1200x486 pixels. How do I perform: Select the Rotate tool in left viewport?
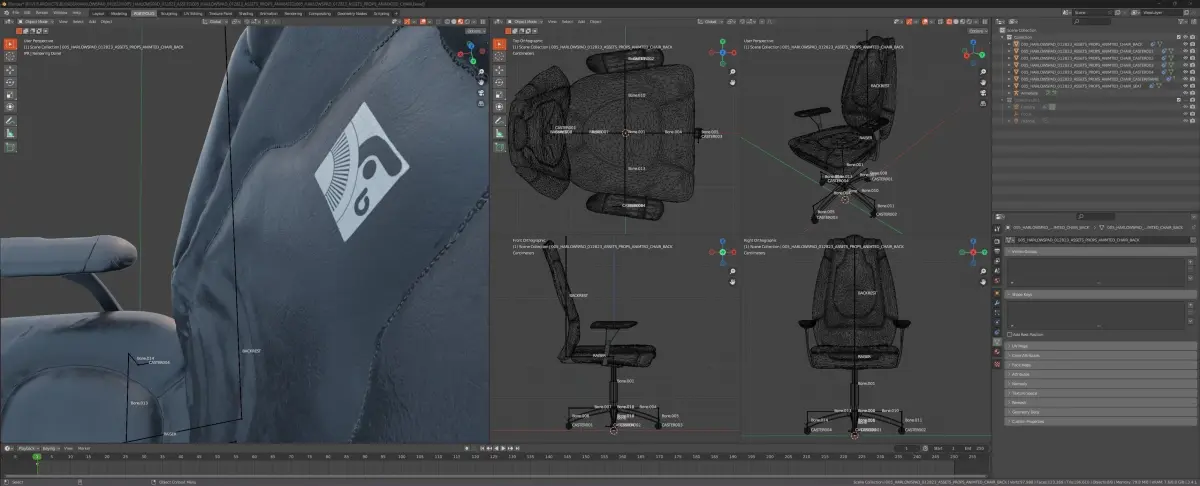pyautogui.click(x=11, y=82)
